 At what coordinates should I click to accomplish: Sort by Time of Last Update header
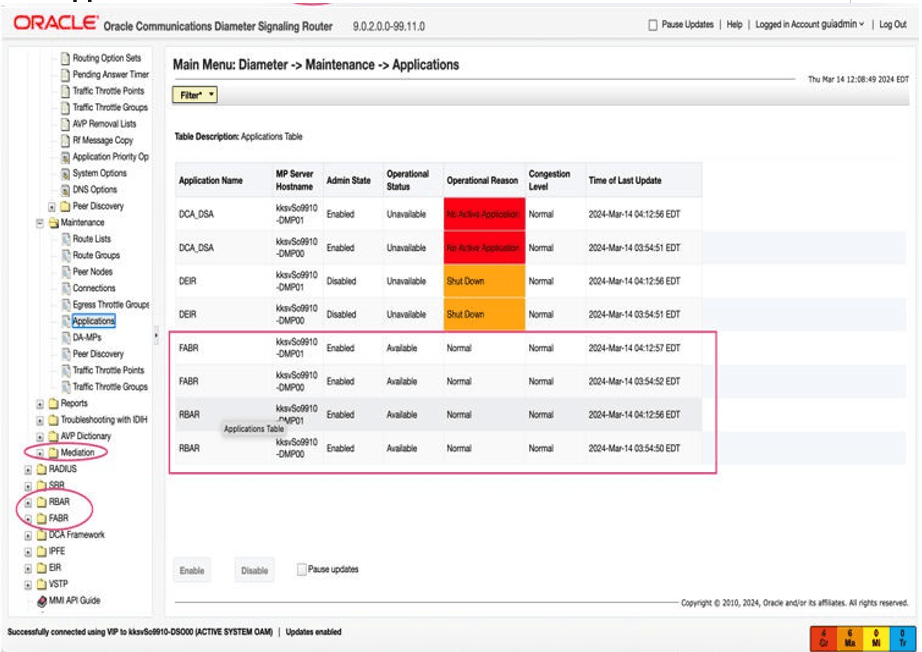pos(624,180)
